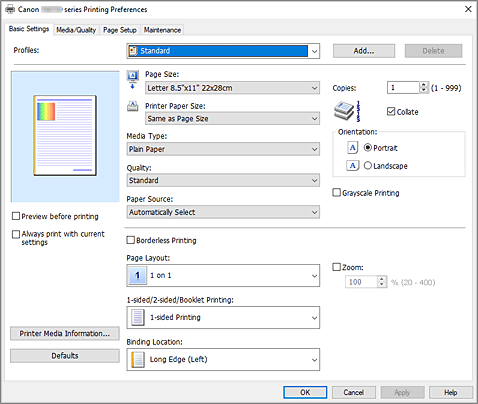This screenshot has height=404, width=478.
Task: Select the Landscape radio button
Action: (x=367, y=165)
